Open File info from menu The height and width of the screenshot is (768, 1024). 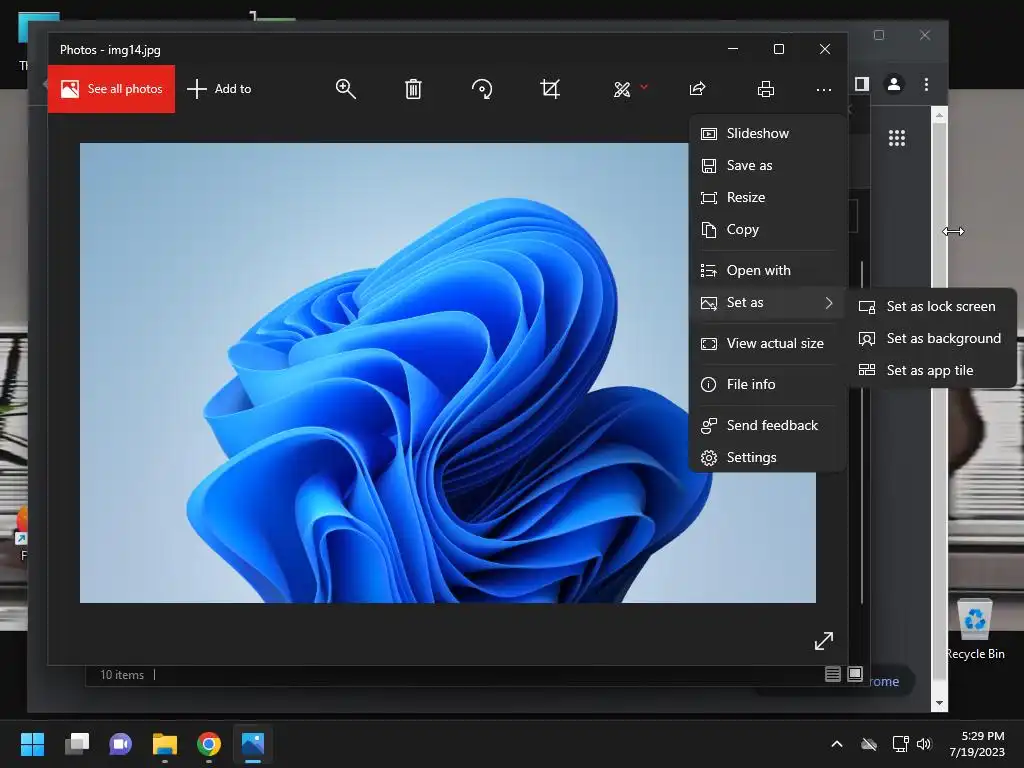750,384
